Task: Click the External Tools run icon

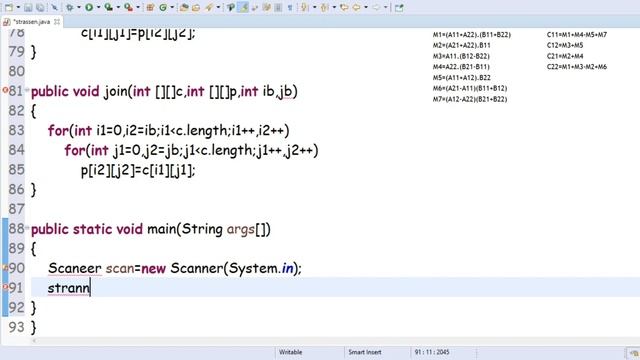Action: [x=128, y=7]
